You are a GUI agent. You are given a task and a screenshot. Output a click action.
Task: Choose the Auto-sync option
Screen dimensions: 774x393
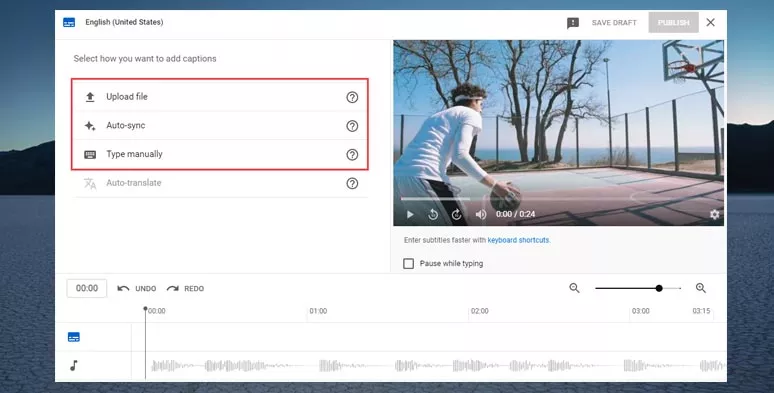pyautogui.click(x=221, y=125)
